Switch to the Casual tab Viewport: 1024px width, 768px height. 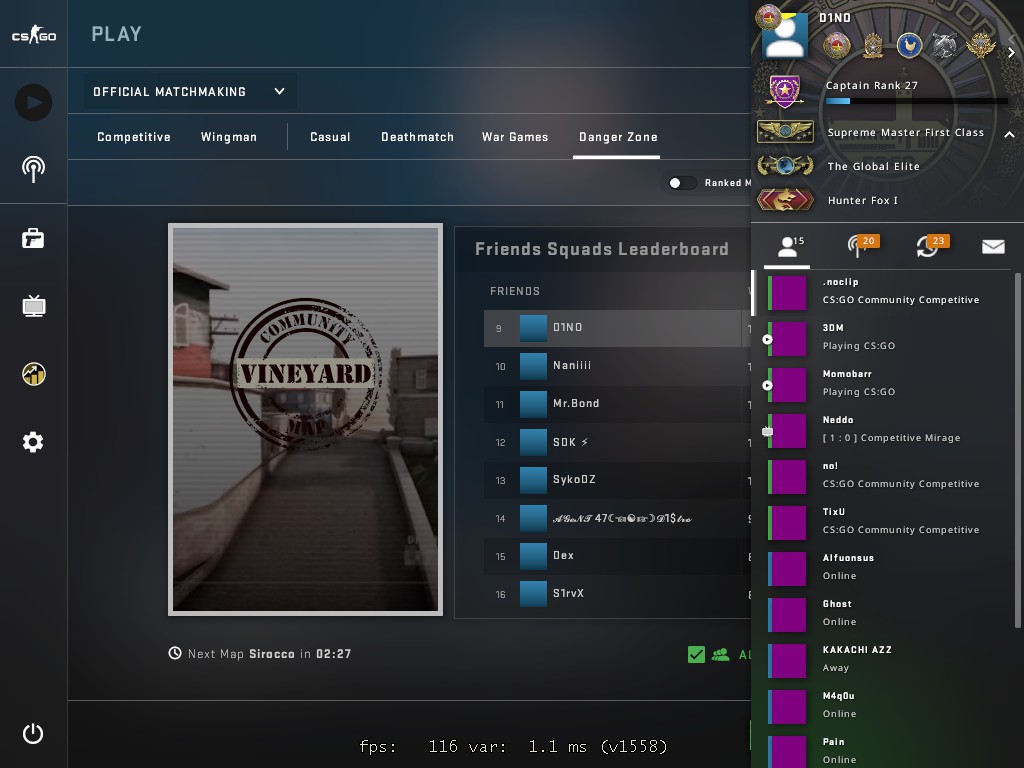(x=330, y=136)
